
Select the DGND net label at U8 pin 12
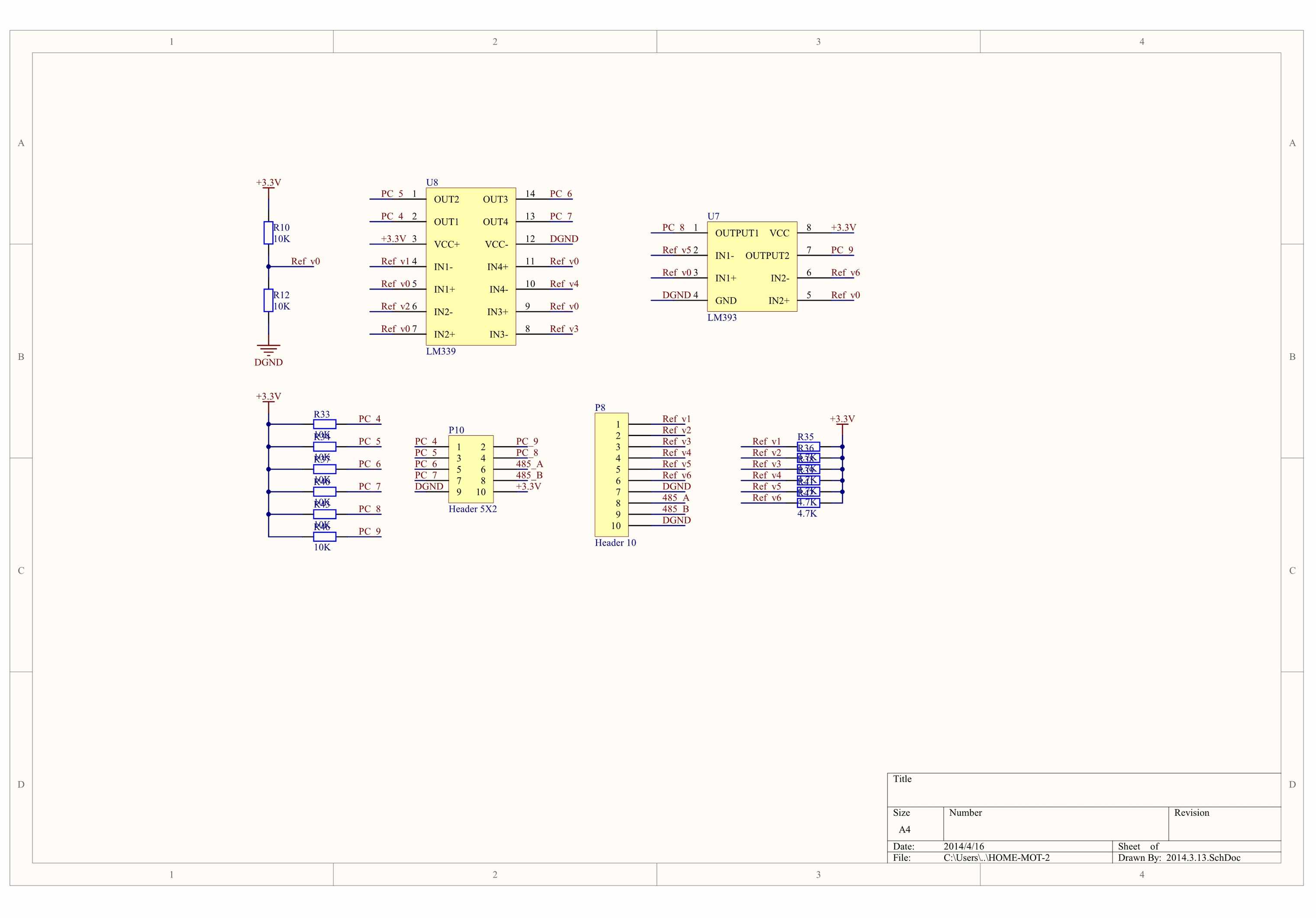click(x=564, y=239)
